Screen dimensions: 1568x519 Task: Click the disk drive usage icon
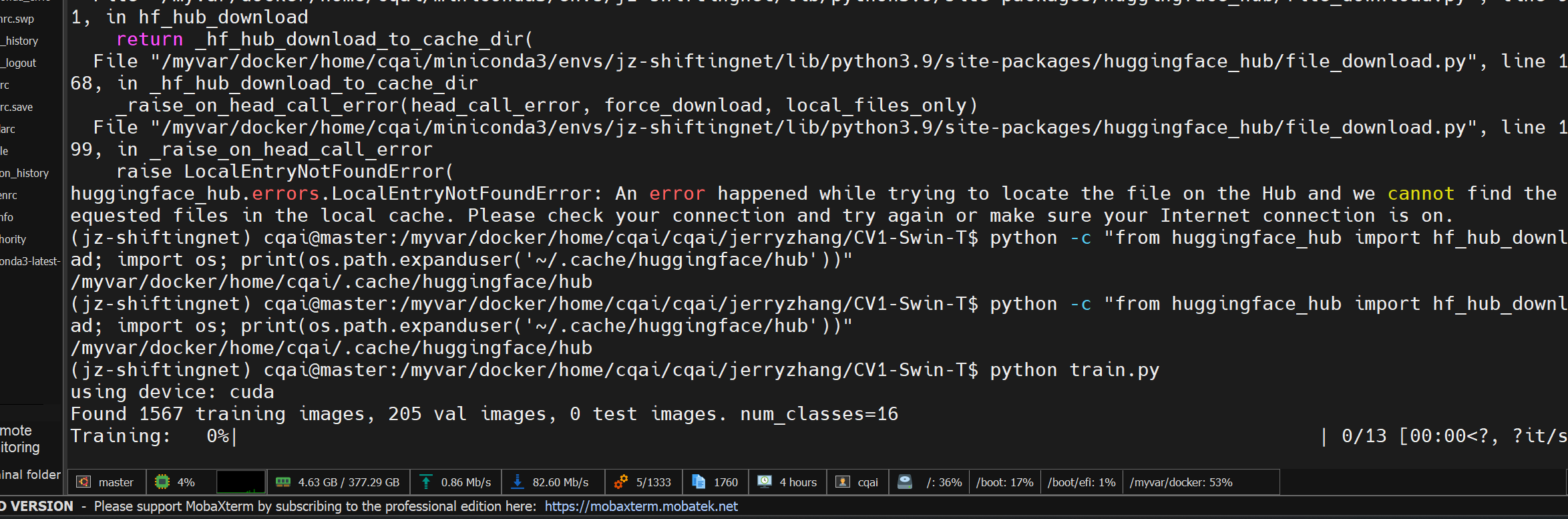(905, 482)
